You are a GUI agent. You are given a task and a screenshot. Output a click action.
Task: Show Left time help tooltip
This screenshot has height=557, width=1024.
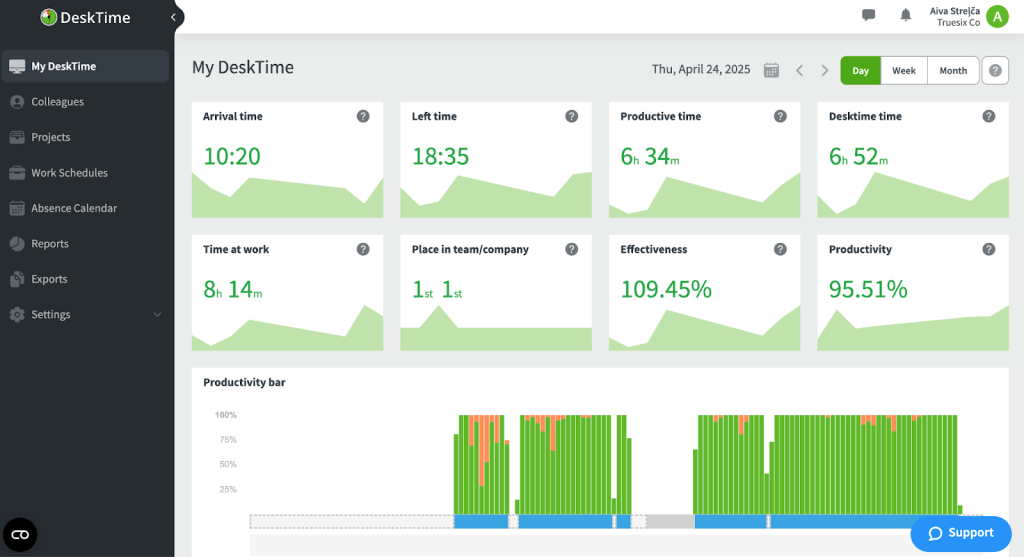click(x=571, y=116)
